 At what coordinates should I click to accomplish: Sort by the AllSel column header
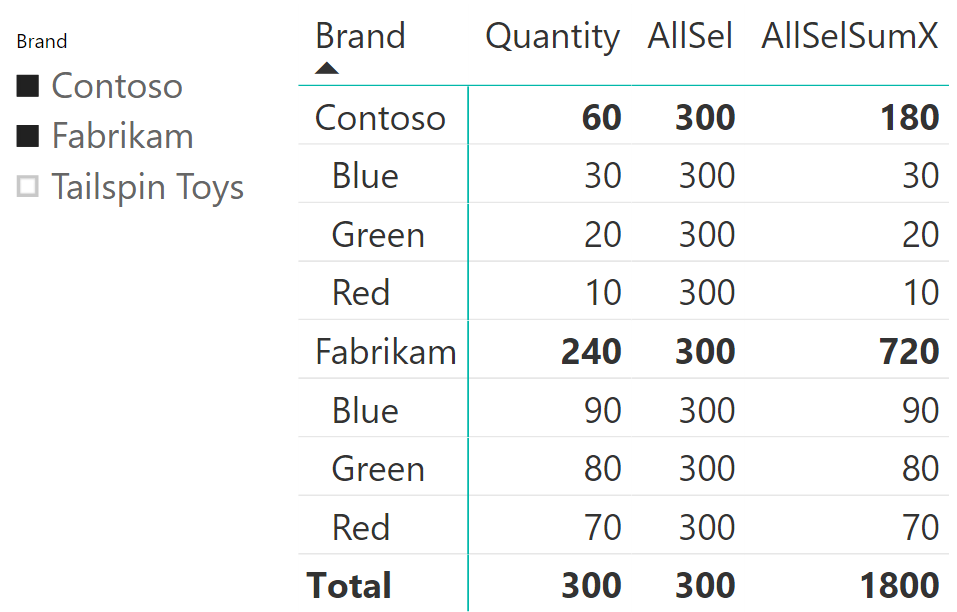point(690,36)
